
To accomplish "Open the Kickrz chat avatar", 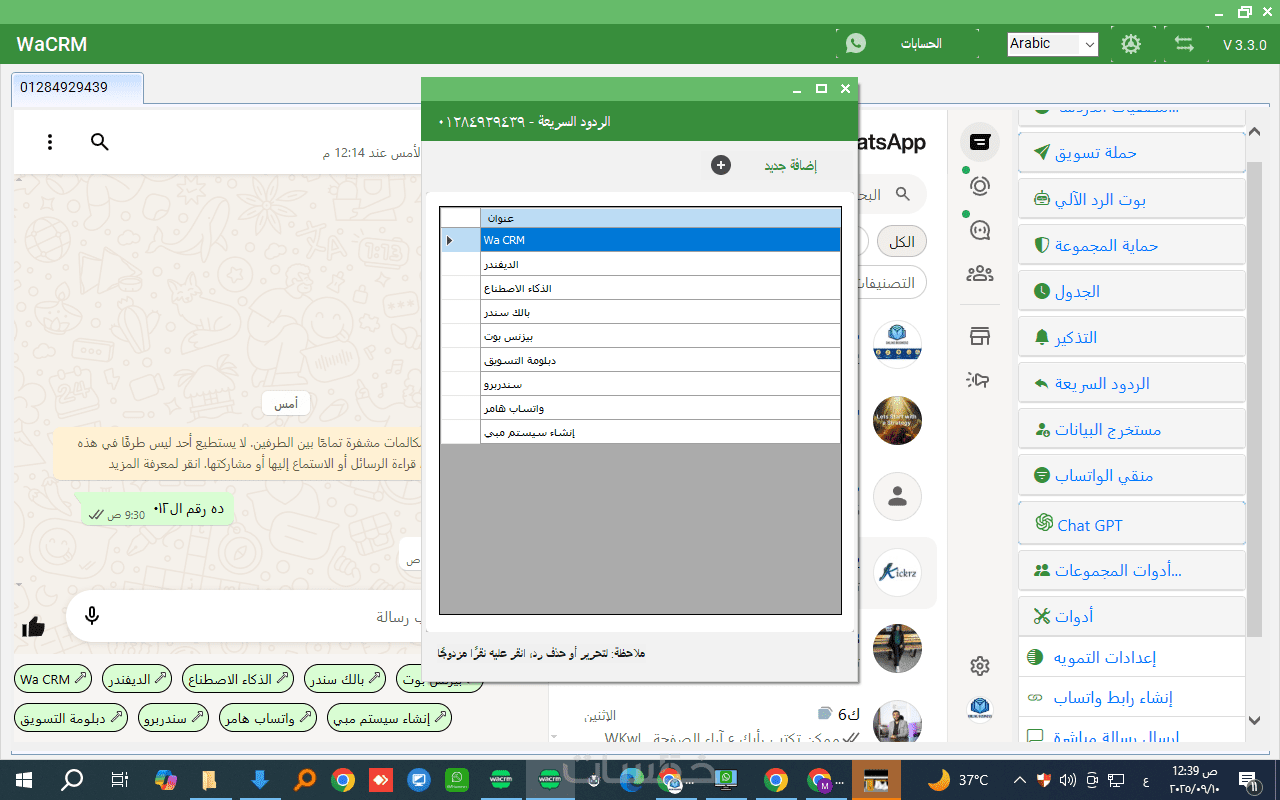I will point(897,573).
